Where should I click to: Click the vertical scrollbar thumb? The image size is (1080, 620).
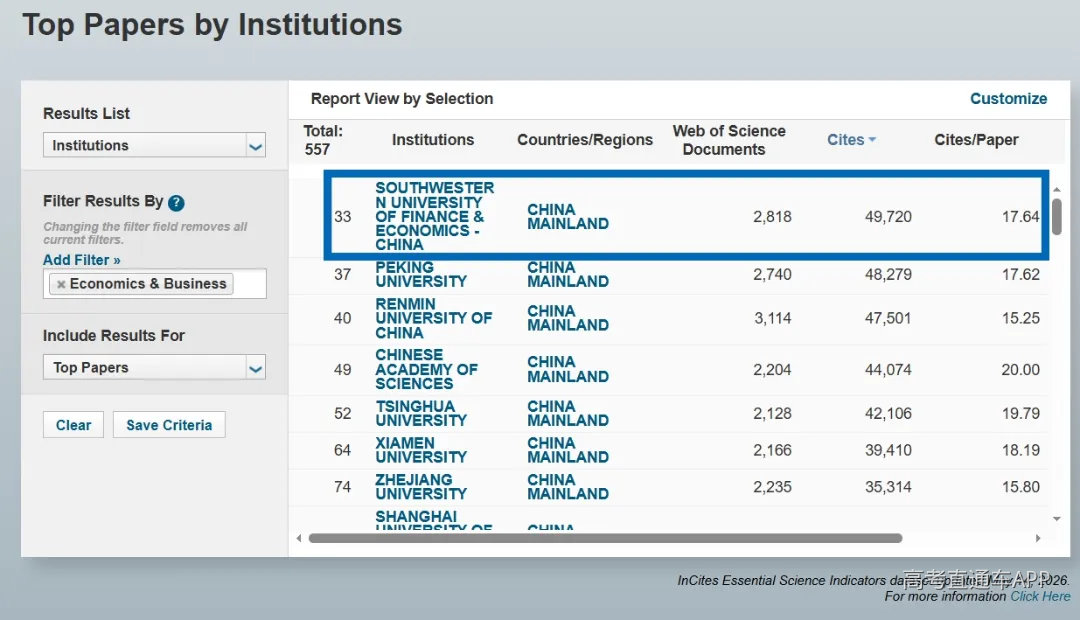[x=1057, y=216]
